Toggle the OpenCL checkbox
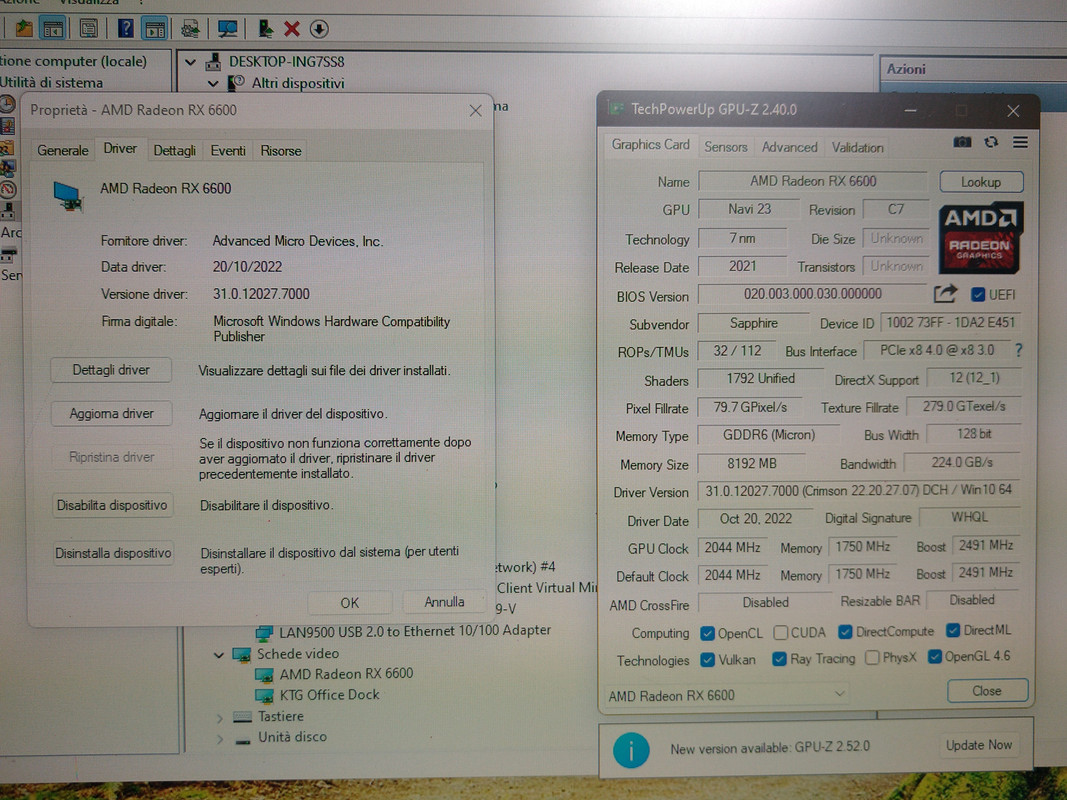Image resolution: width=1067 pixels, height=800 pixels. coord(707,633)
